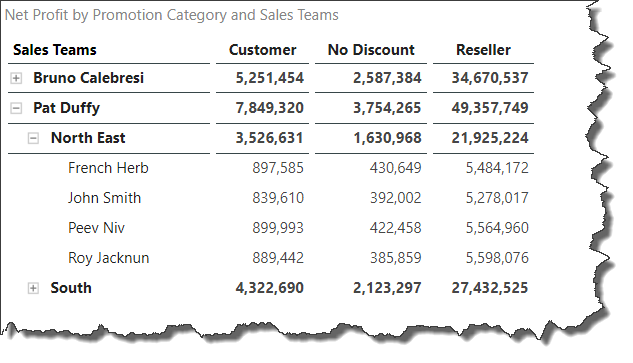Sort by Sales Teams column header
The width and height of the screenshot is (633, 363).
pos(54,50)
